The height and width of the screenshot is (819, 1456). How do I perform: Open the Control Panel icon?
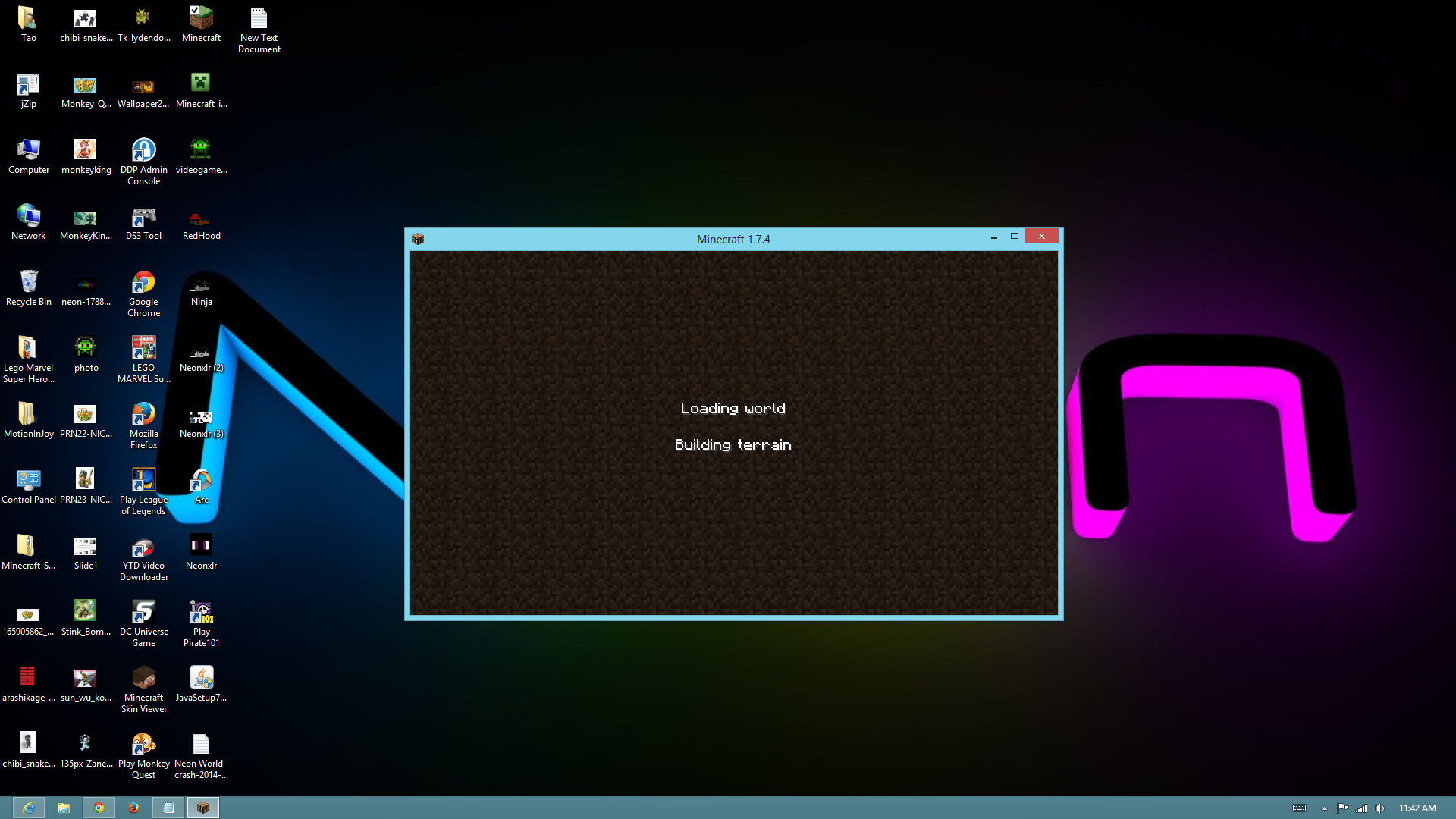click(x=28, y=480)
